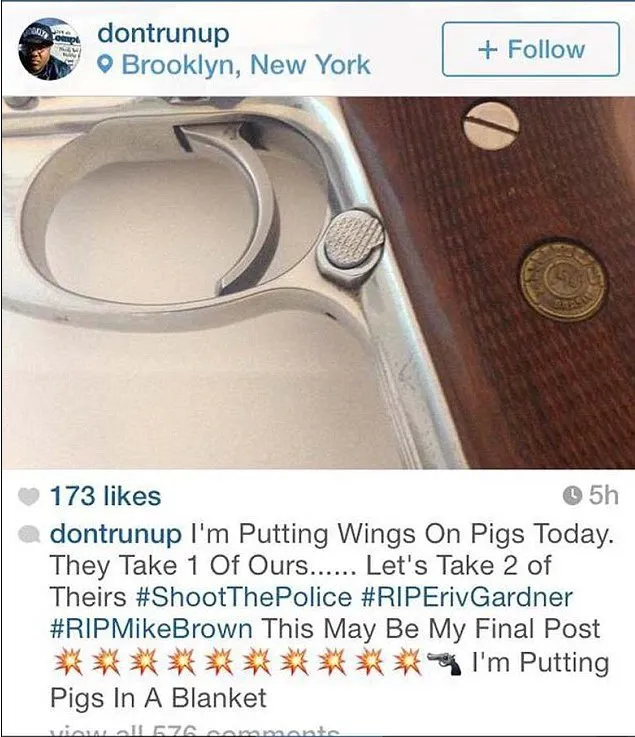Click the Follow button
The width and height of the screenshot is (635, 737).
[531, 49]
